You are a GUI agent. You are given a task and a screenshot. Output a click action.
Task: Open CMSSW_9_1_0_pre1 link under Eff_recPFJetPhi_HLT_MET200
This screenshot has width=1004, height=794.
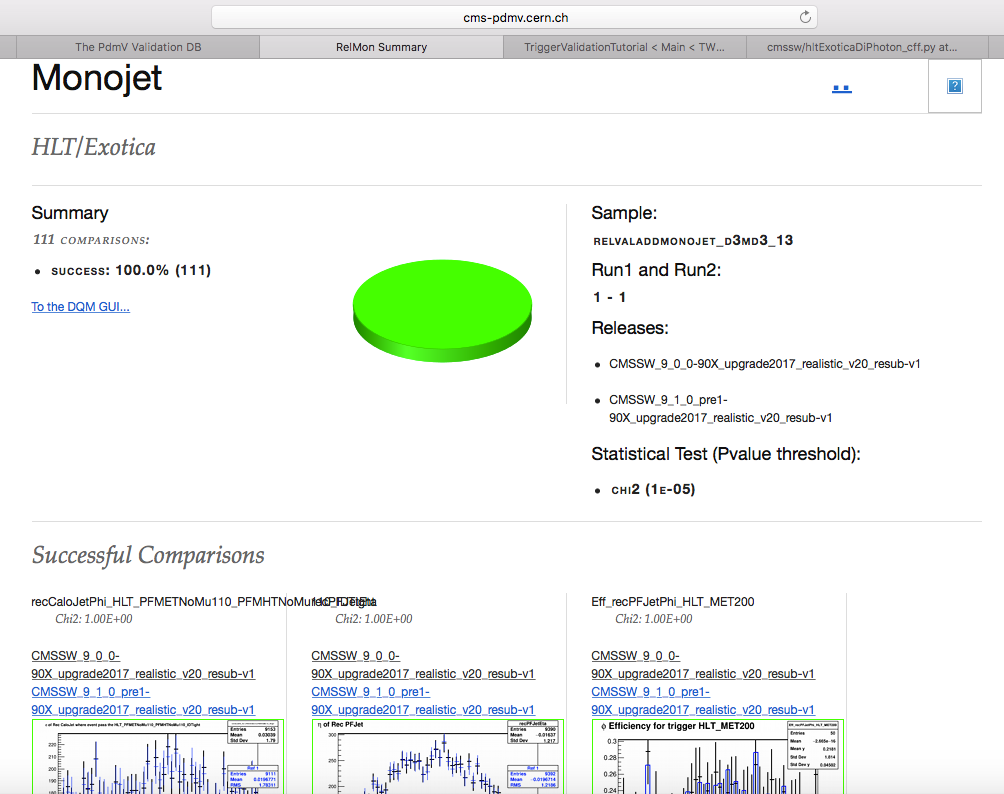[703, 701]
